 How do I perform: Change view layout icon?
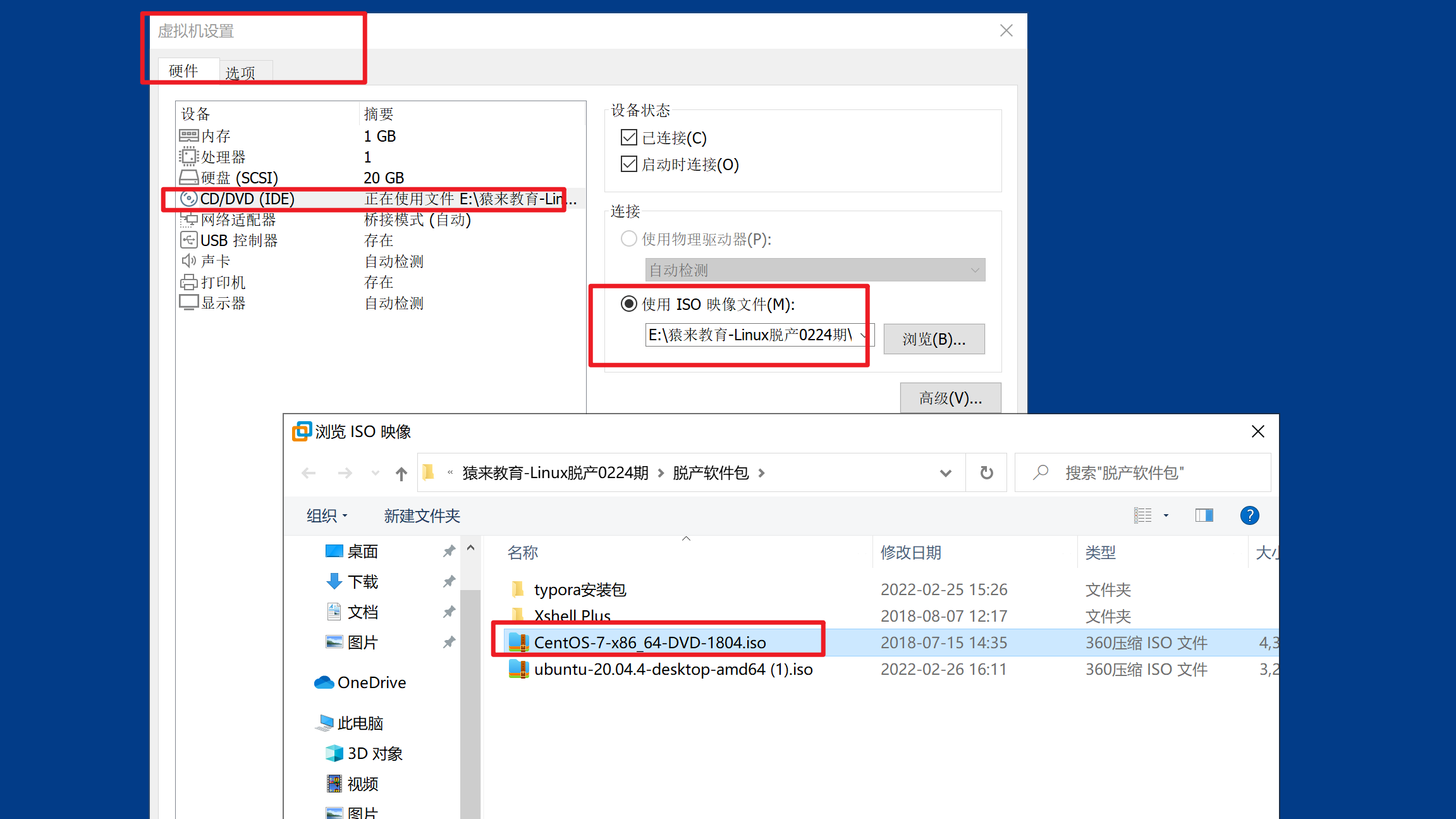coord(1142,515)
